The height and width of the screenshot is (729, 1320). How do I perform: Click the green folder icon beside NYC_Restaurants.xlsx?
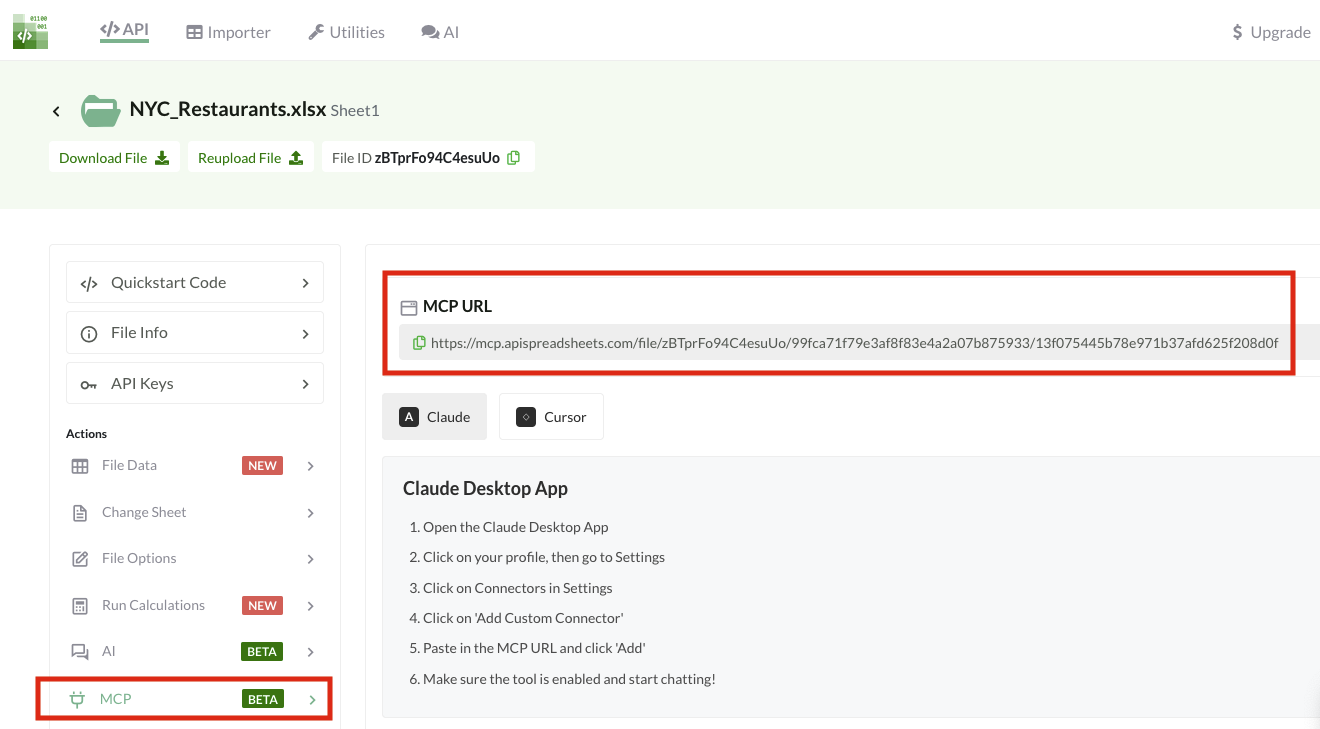(99, 110)
